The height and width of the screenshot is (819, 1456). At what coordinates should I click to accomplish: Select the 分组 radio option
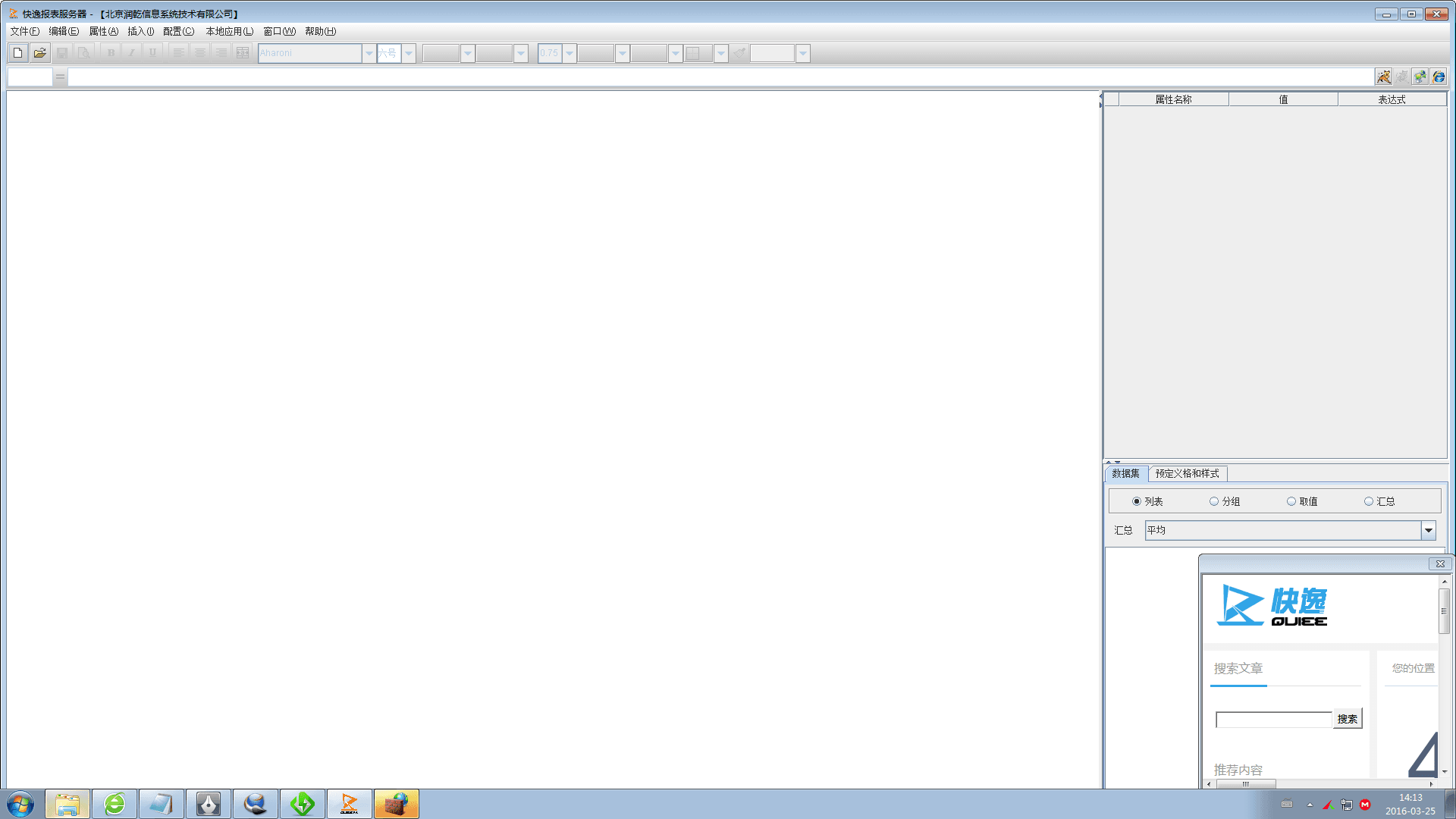pos(1214,501)
